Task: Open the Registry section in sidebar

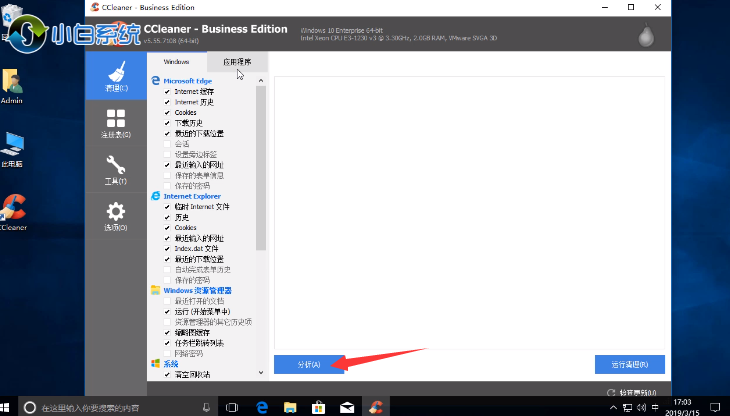Action: tap(116, 124)
